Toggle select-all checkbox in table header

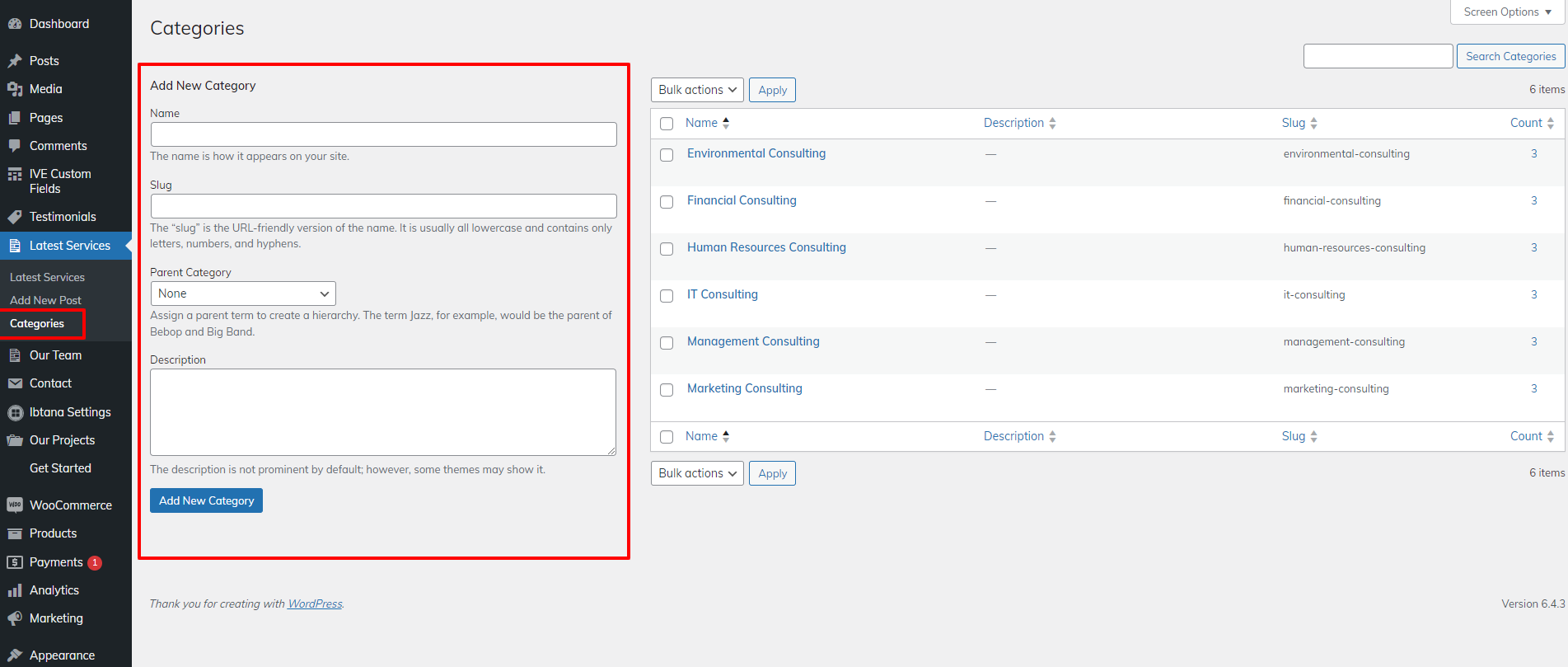click(667, 124)
